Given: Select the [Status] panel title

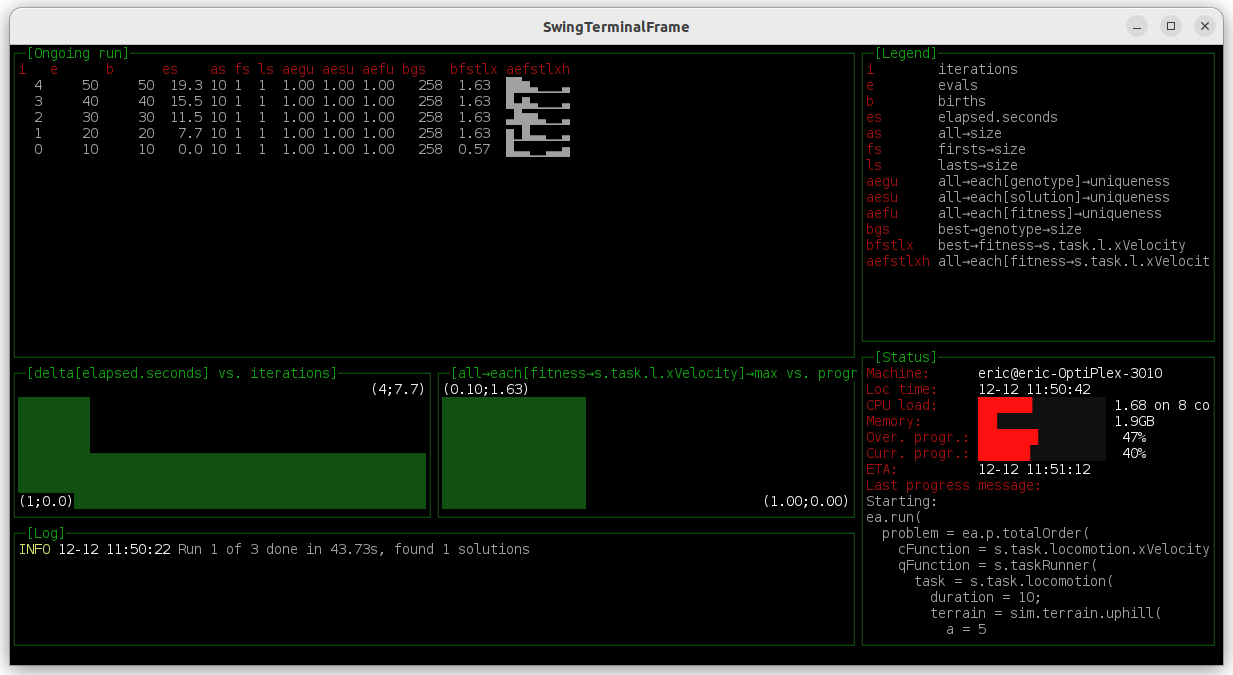Looking at the screenshot, I should [x=906, y=357].
